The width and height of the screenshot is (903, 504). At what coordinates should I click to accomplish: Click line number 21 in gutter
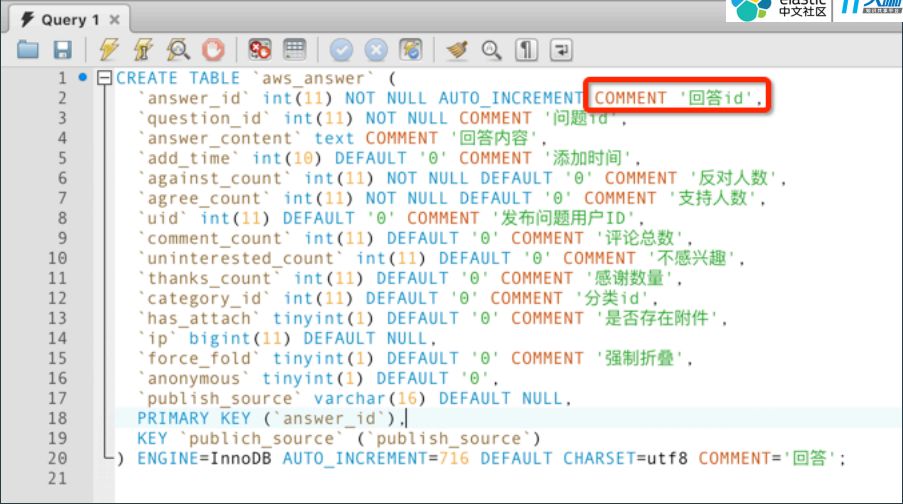pos(58,479)
